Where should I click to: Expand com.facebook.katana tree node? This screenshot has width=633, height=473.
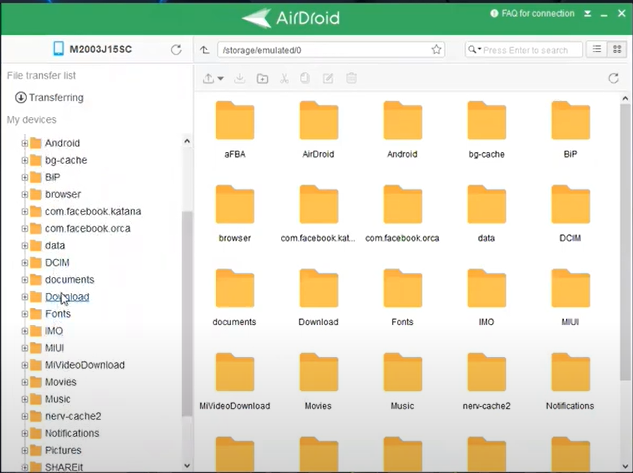(25, 211)
